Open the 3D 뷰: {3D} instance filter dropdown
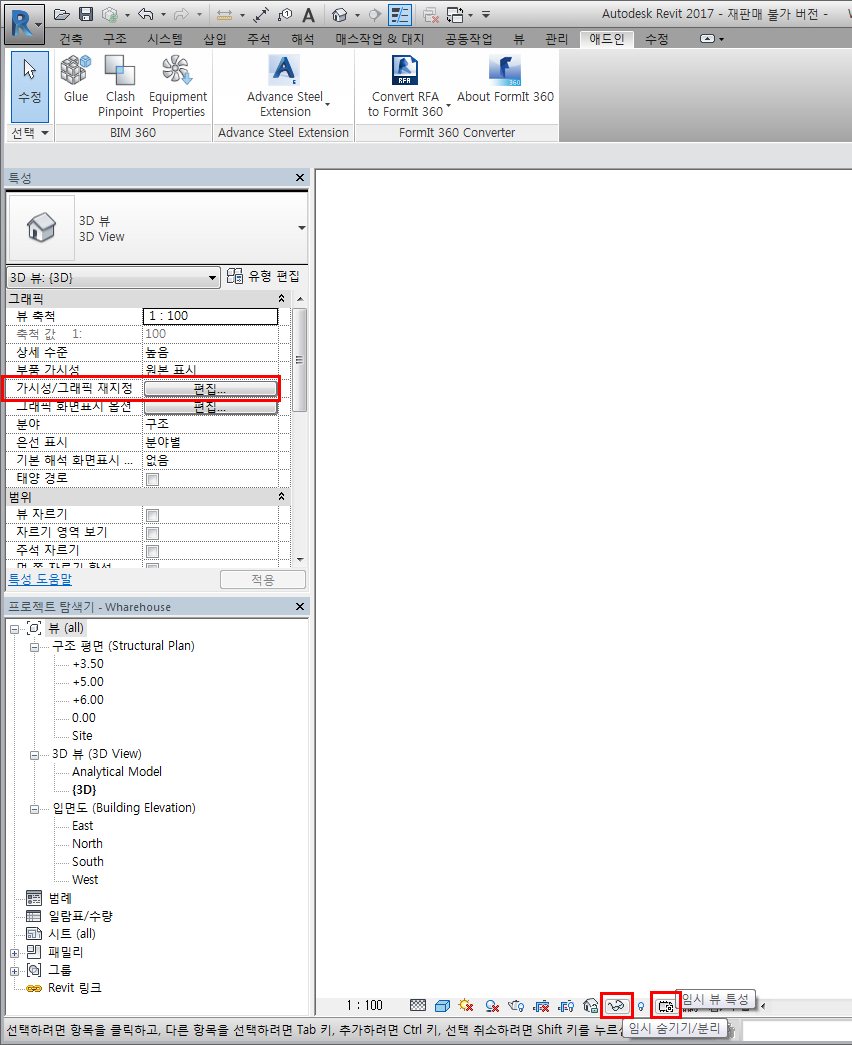Image resolution: width=852 pixels, height=1045 pixels. [113, 277]
